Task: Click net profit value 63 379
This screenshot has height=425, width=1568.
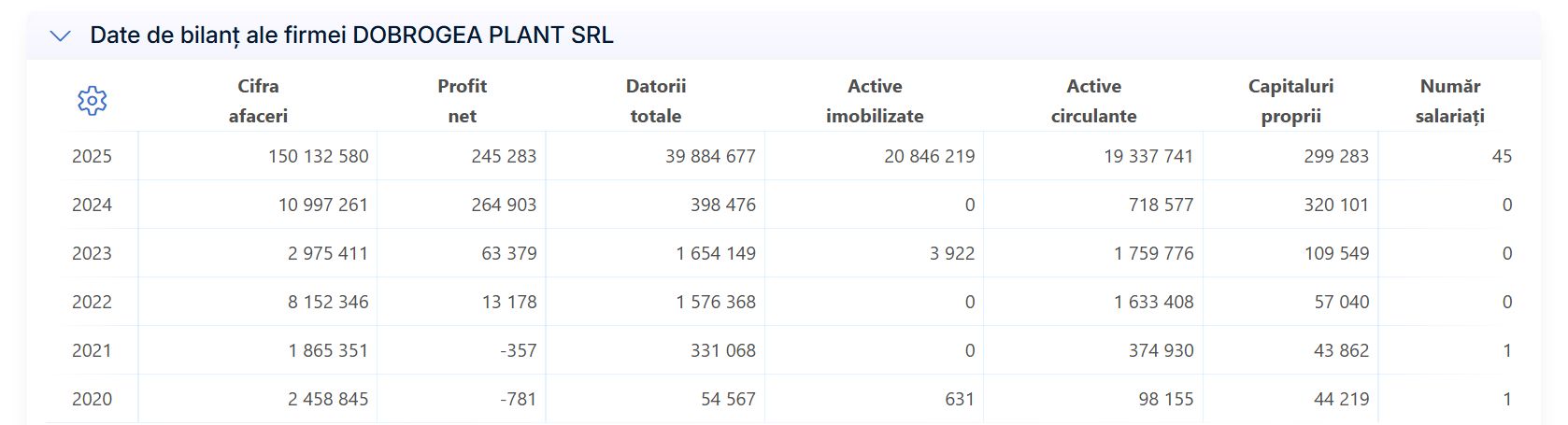Action: click(509, 253)
